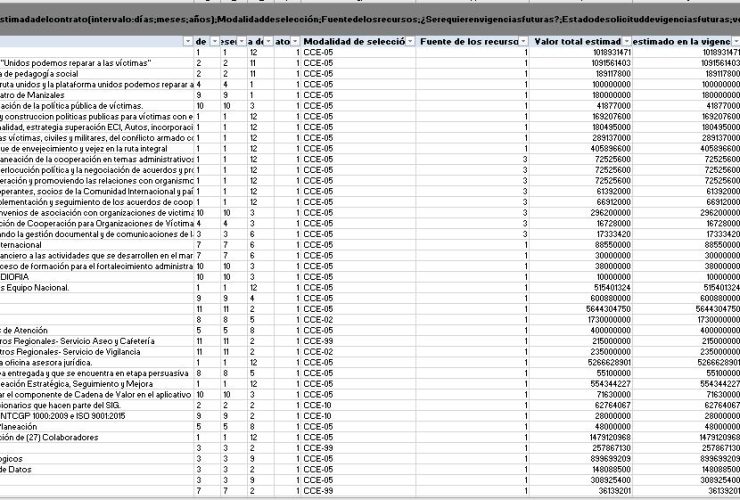Open the Valor total estimado filter arrow
This screenshot has width=740, height=500.
click(627, 42)
